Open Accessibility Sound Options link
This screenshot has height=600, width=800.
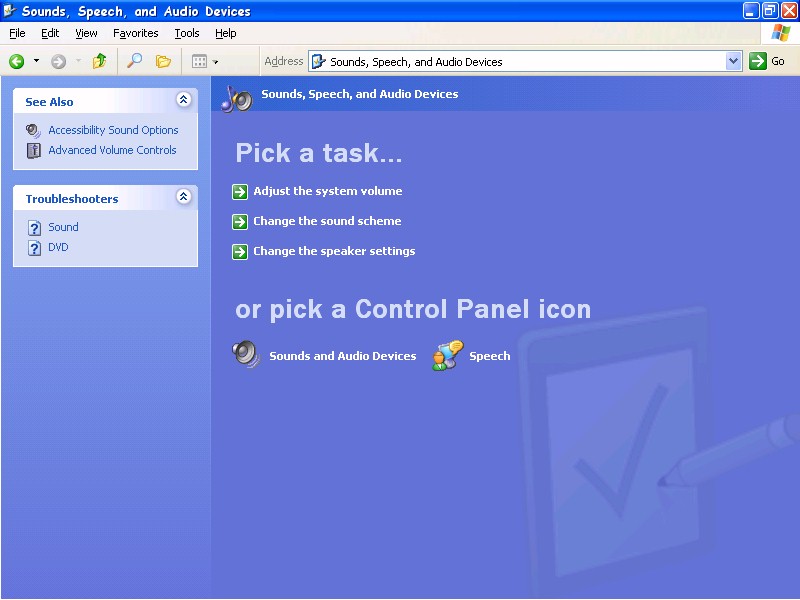113,130
